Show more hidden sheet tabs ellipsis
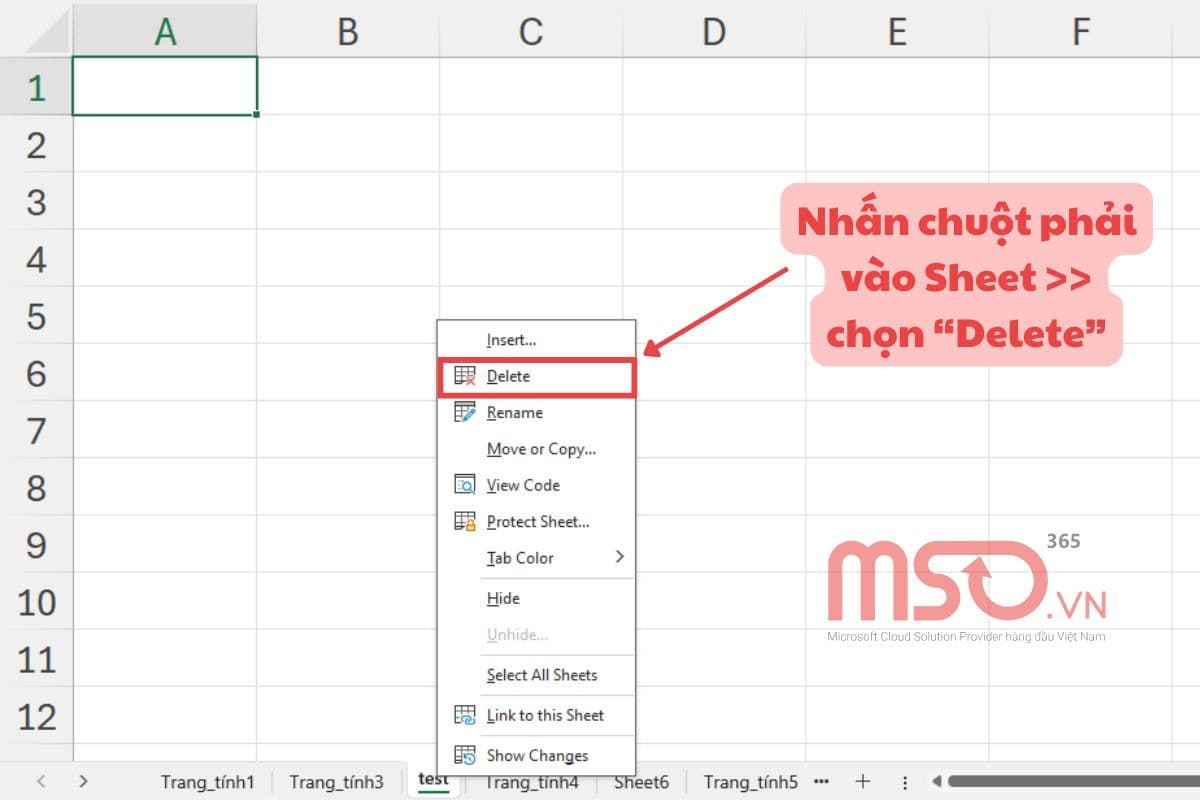Image resolution: width=1200 pixels, height=800 pixels. (x=822, y=780)
